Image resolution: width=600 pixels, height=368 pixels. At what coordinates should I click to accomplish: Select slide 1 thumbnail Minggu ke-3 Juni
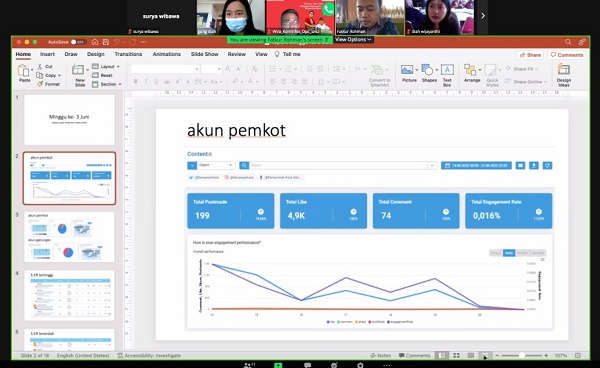[x=69, y=120]
